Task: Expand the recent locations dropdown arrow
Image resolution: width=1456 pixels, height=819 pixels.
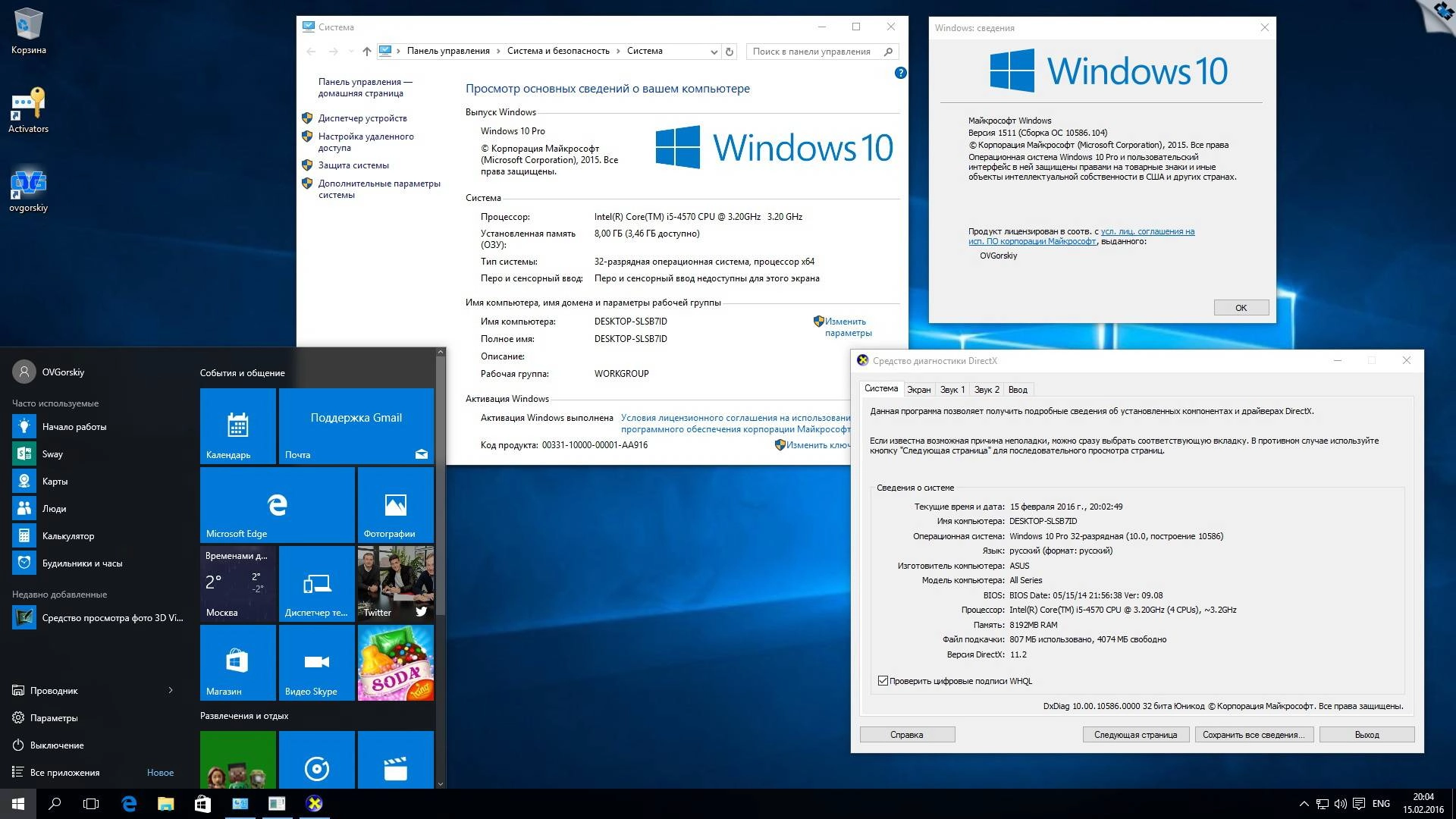Action: (x=350, y=52)
